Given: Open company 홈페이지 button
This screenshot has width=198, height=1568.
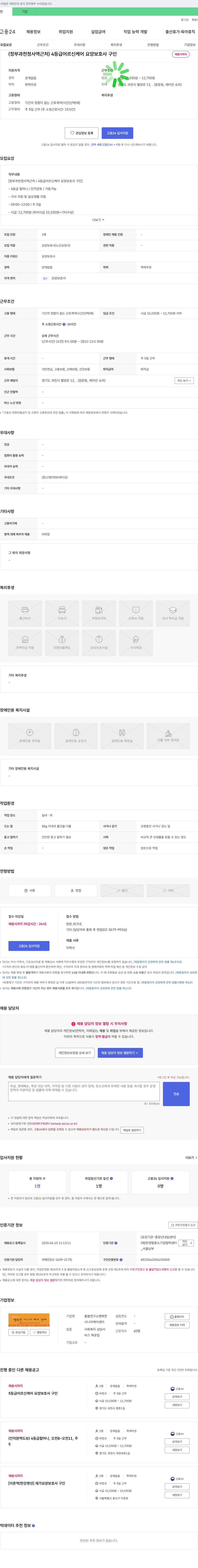Looking at the screenshot, I should click(x=177, y=1317).
